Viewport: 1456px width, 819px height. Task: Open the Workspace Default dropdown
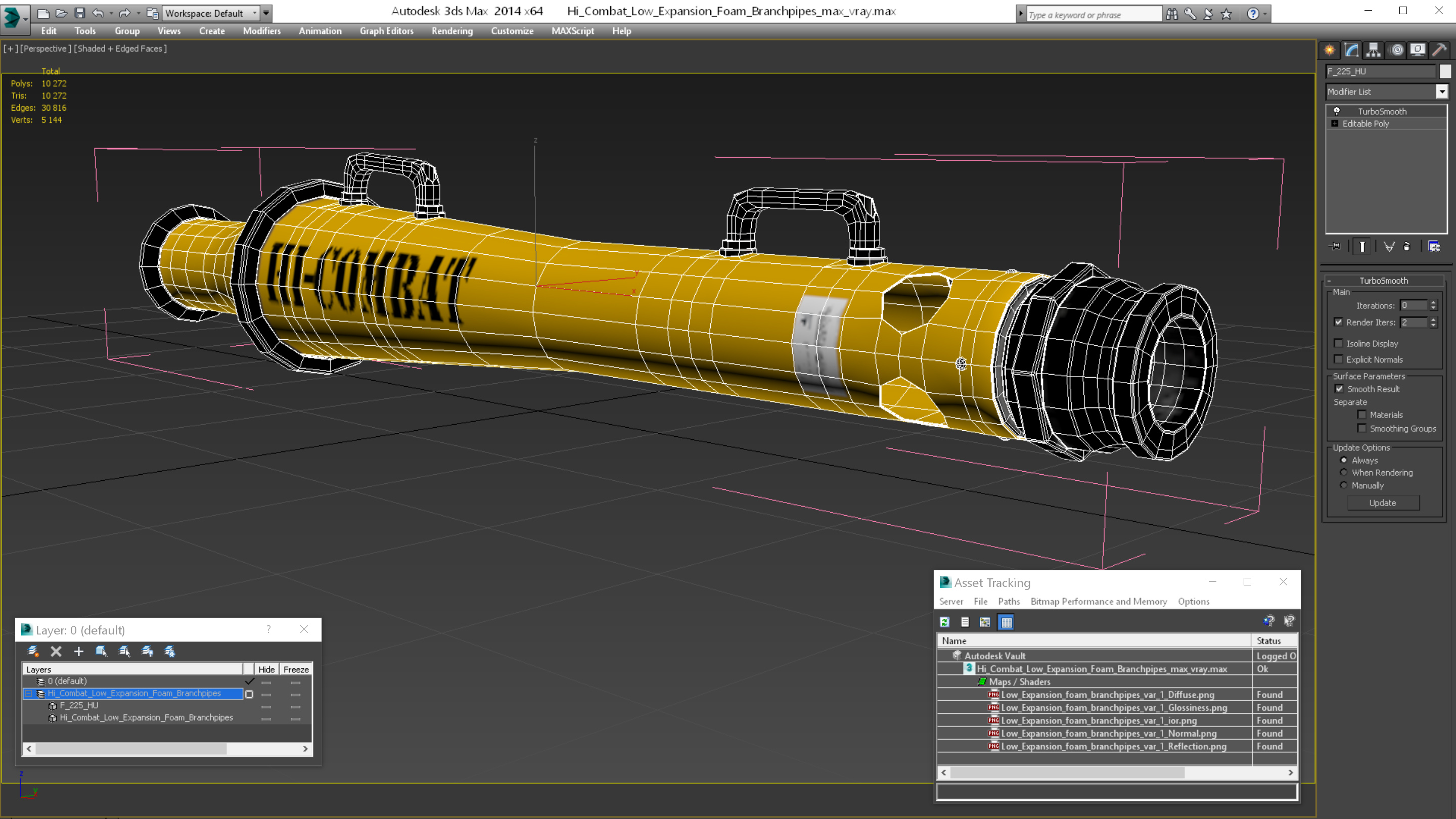pyautogui.click(x=211, y=13)
